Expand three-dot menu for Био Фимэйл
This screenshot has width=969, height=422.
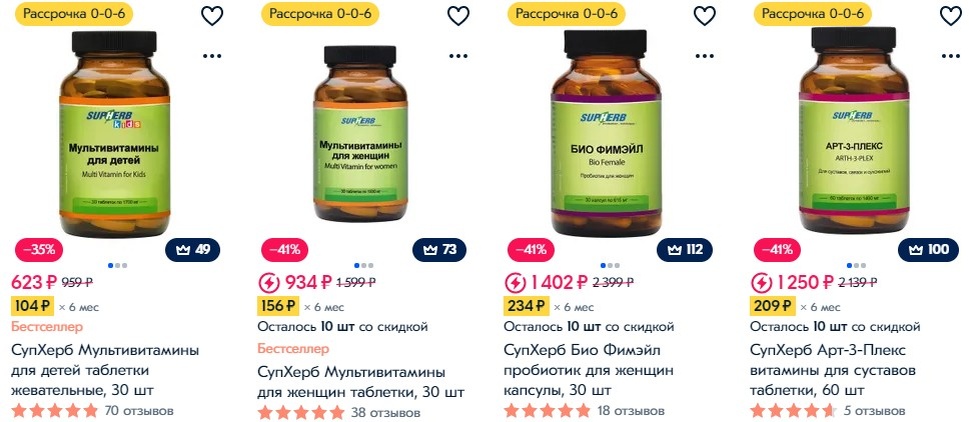(705, 56)
